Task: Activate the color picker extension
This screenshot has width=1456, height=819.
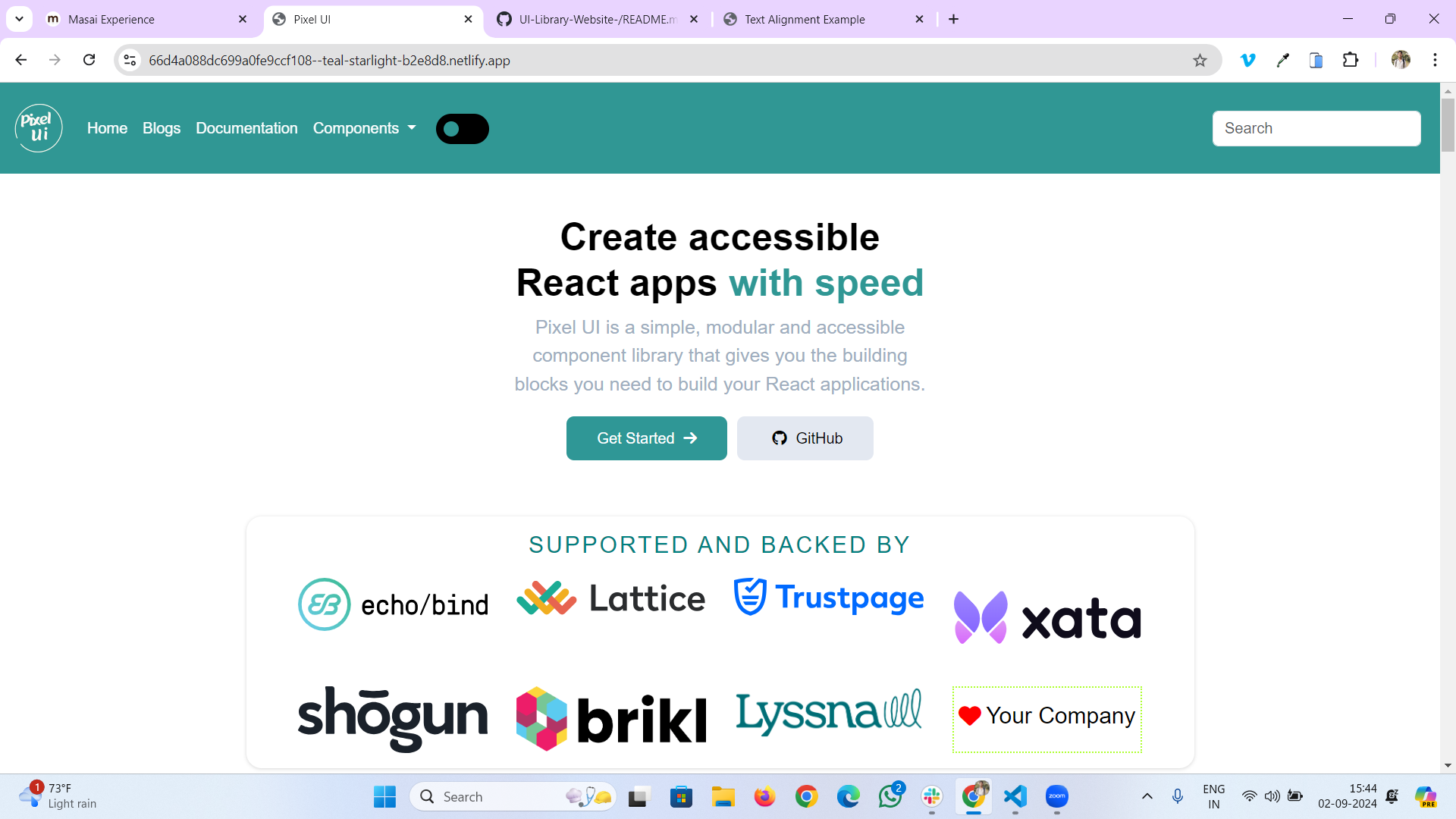Action: point(1283,60)
